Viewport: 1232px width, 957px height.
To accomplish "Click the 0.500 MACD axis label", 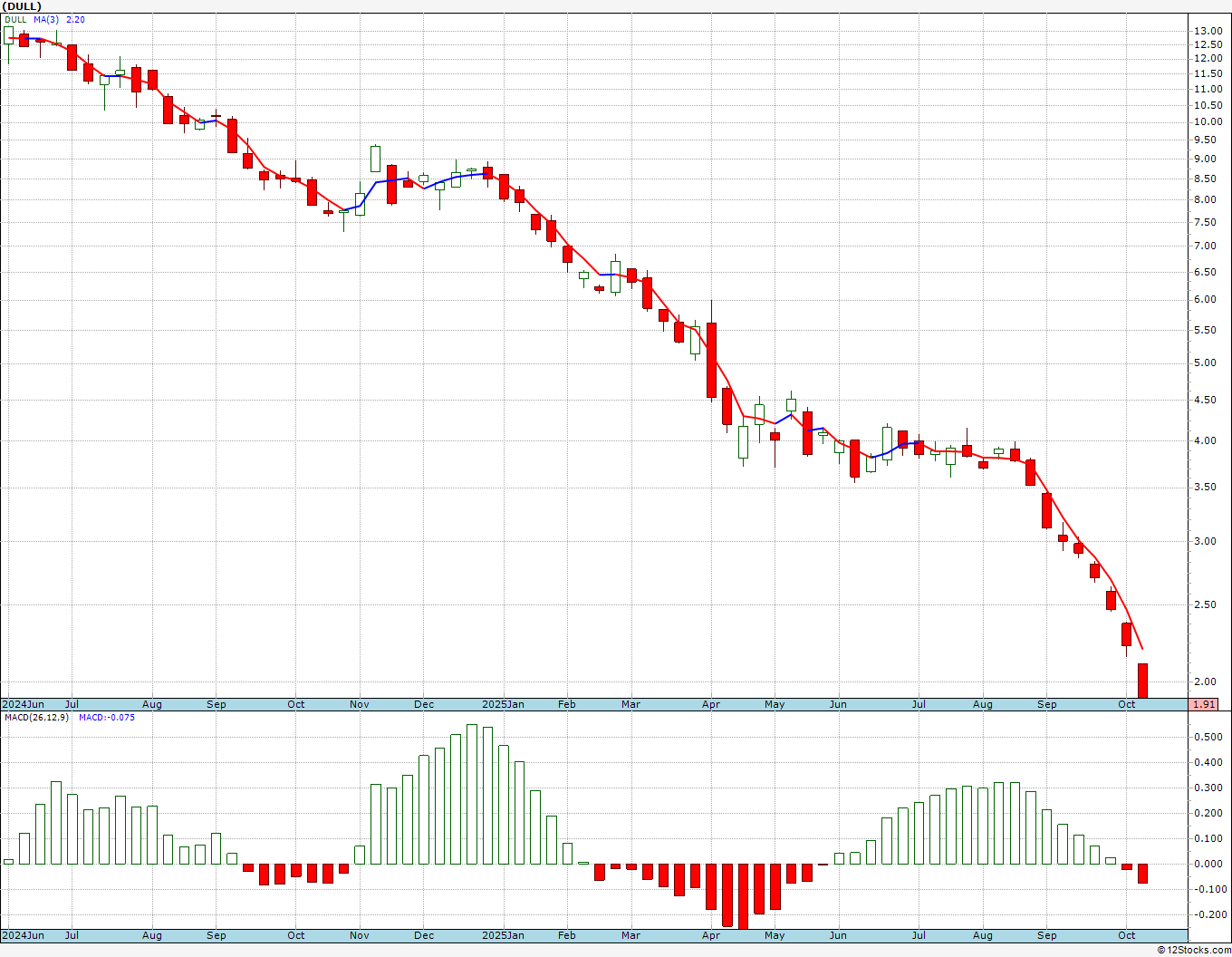I will tap(1208, 737).
